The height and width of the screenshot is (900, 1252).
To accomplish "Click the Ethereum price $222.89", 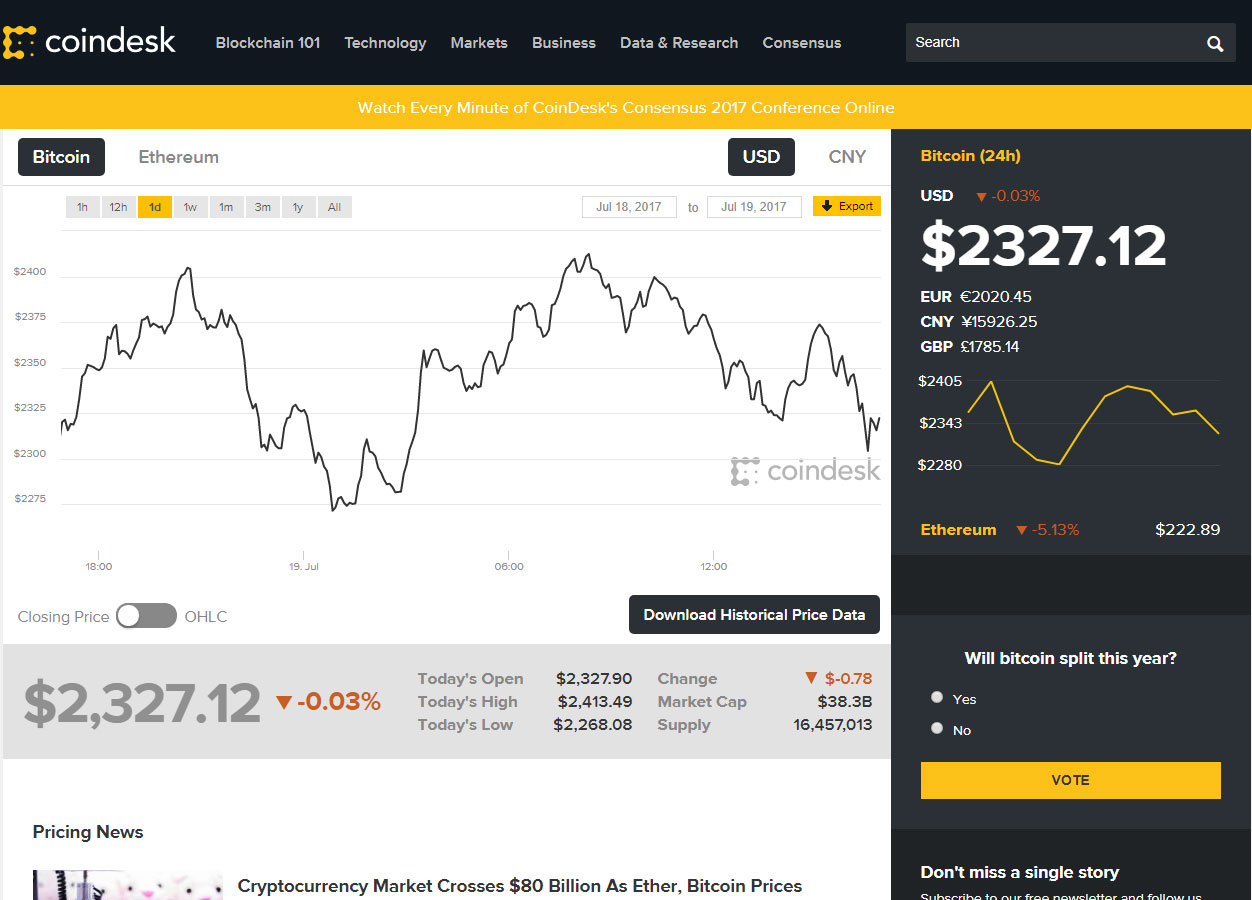I will click(1188, 530).
